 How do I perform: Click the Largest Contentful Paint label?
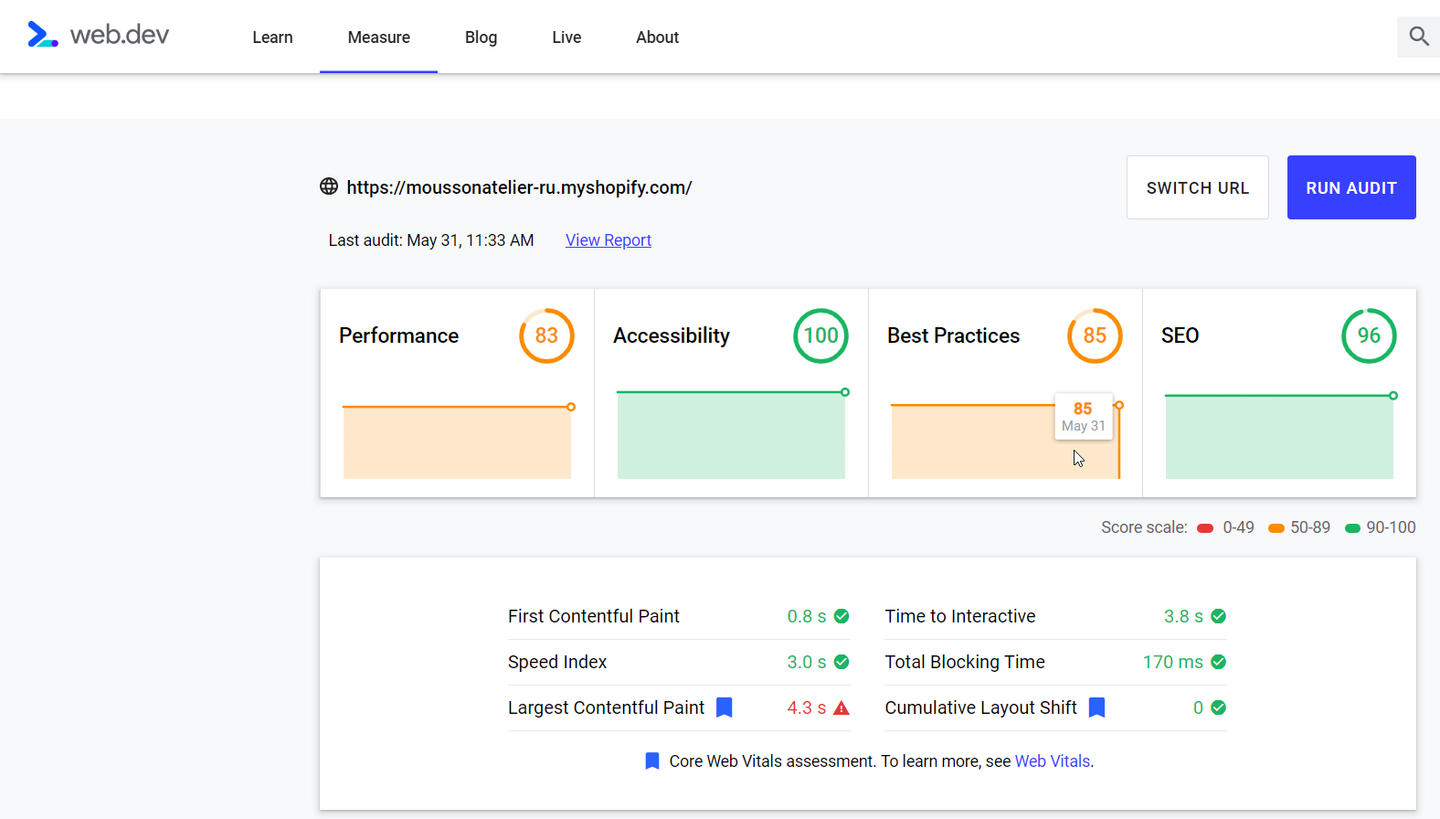click(x=606, y=707)
